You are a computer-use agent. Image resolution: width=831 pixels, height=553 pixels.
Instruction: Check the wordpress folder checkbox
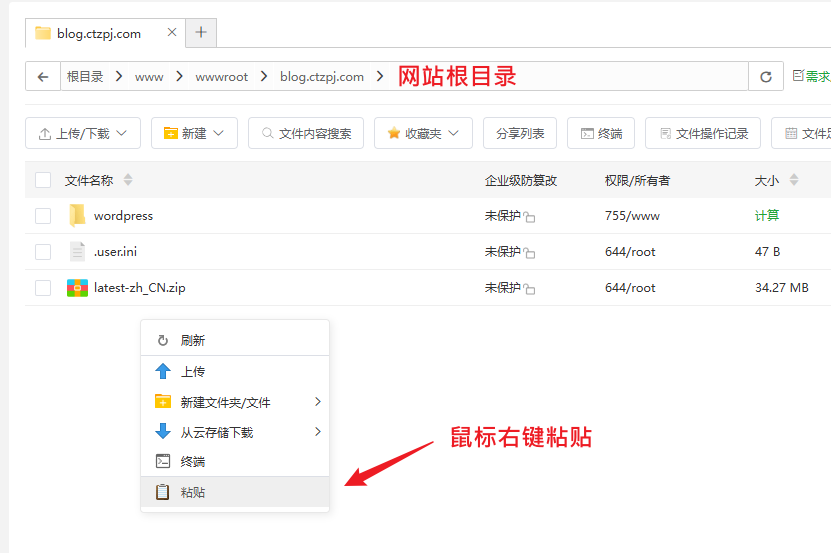point(43,216)
